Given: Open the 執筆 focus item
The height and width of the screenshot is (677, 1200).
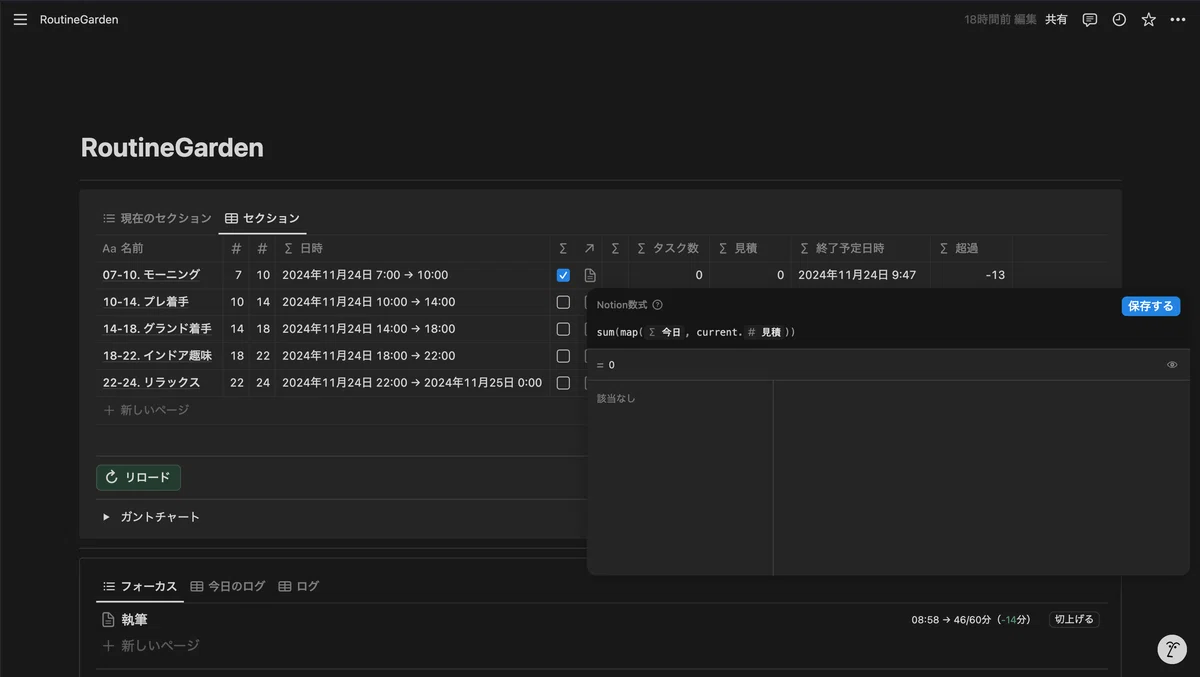Looking at the screenshot, I should [134, 620].
